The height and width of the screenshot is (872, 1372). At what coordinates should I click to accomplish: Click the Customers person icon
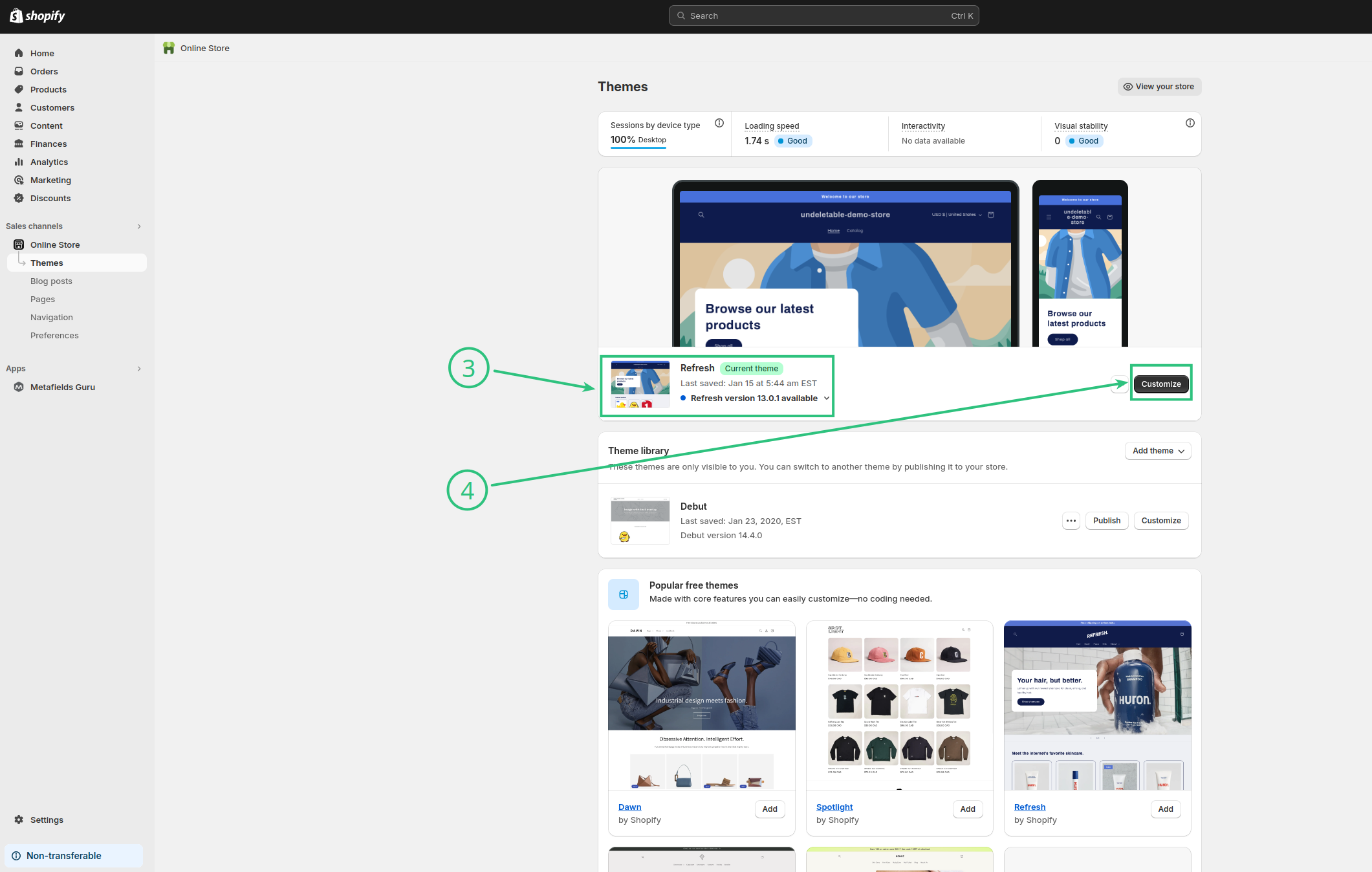(19, 107)
